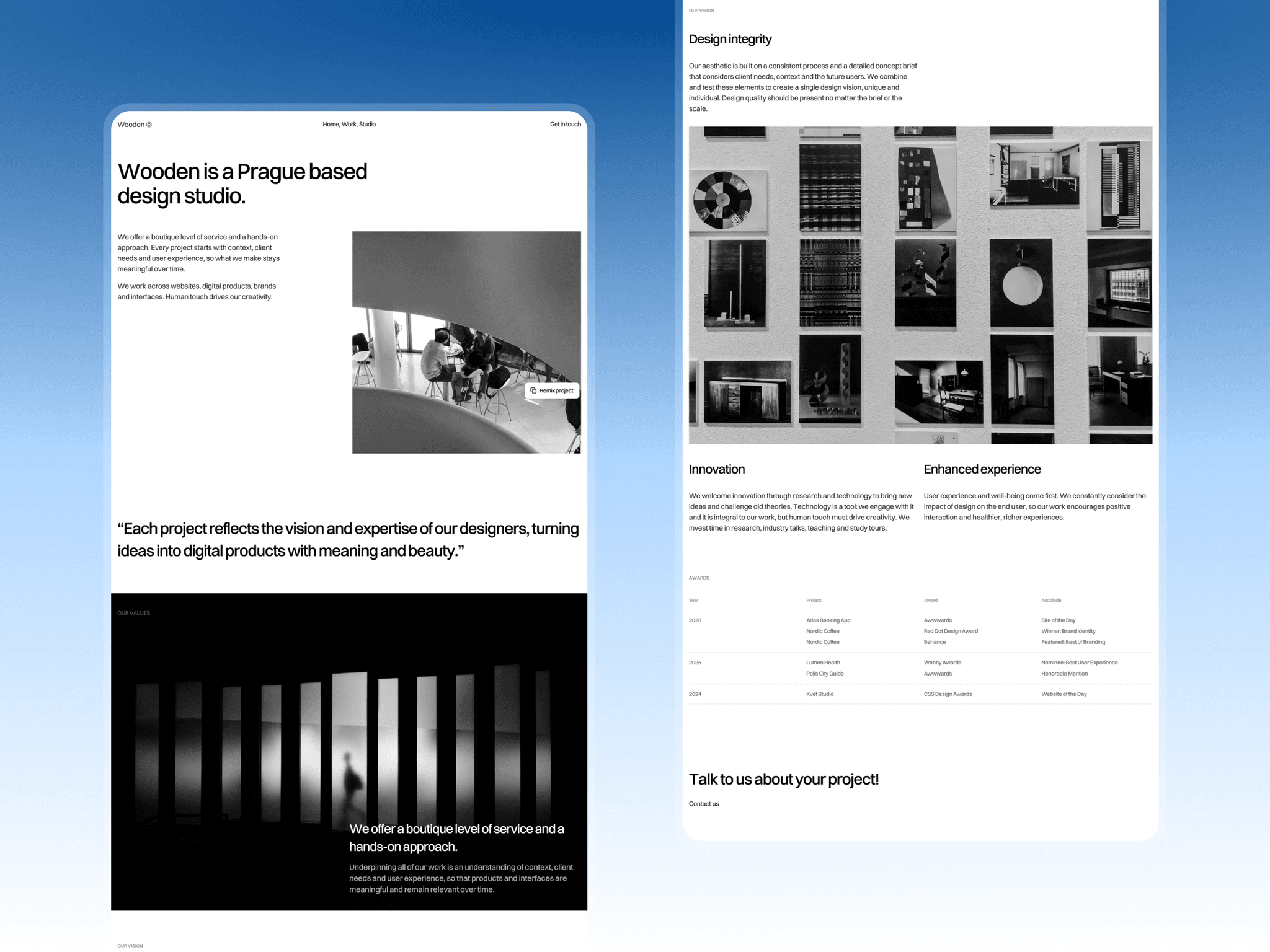Image resolution: width=1270 pixels, height=952 pixels.
Task: Click the 'Wooden is a Prague based design studio.' headline
Action: coord(242,183)
